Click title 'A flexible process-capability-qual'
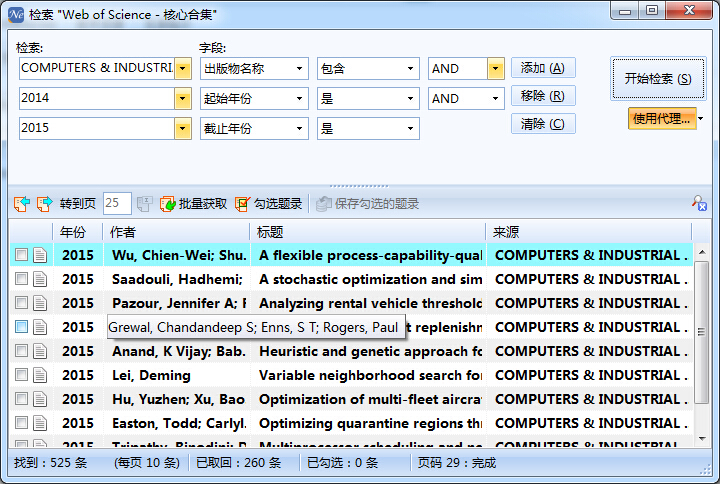Screen dimensions: 720x484 [370, 255]
